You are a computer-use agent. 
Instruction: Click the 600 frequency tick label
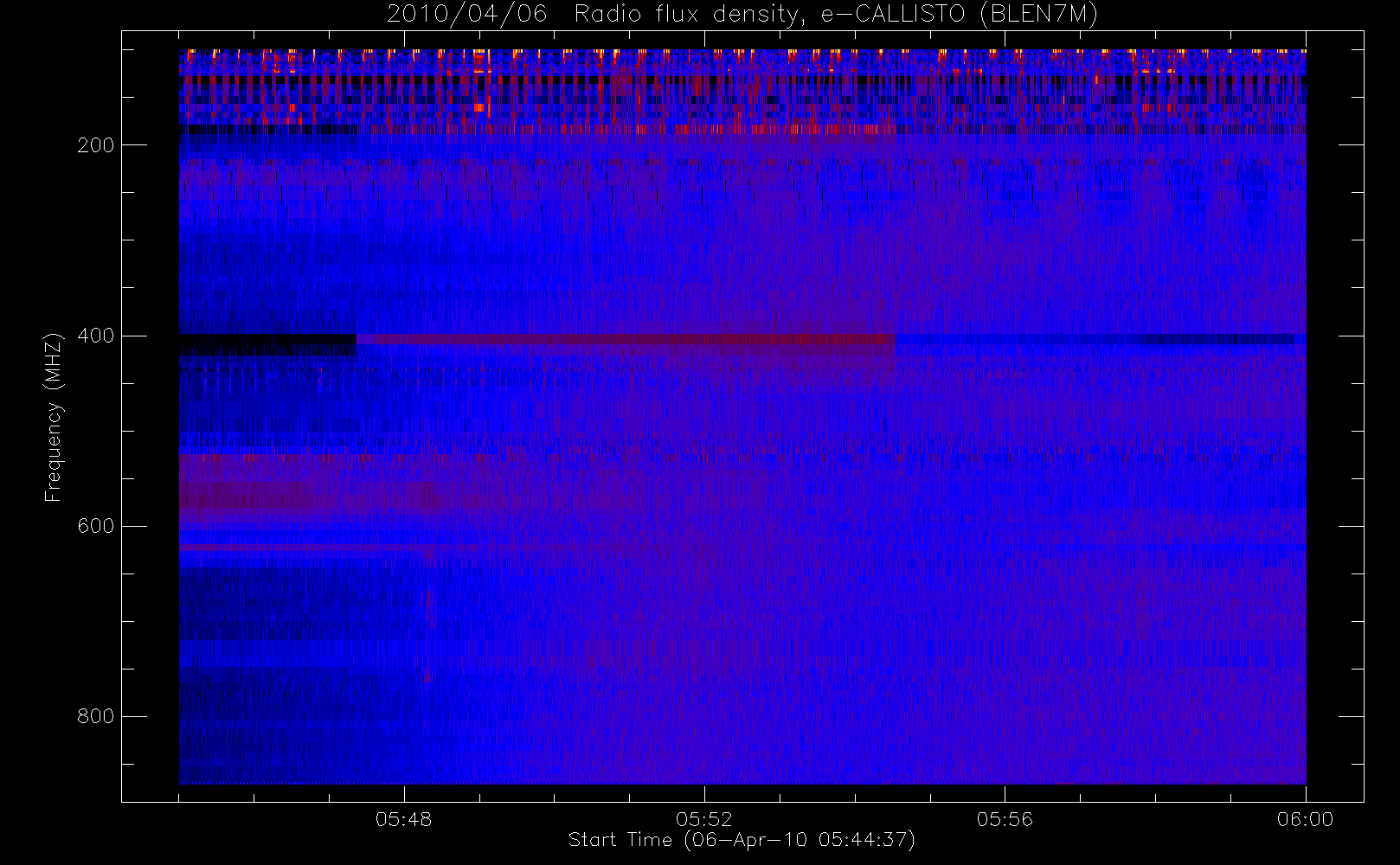coord(95,526)
